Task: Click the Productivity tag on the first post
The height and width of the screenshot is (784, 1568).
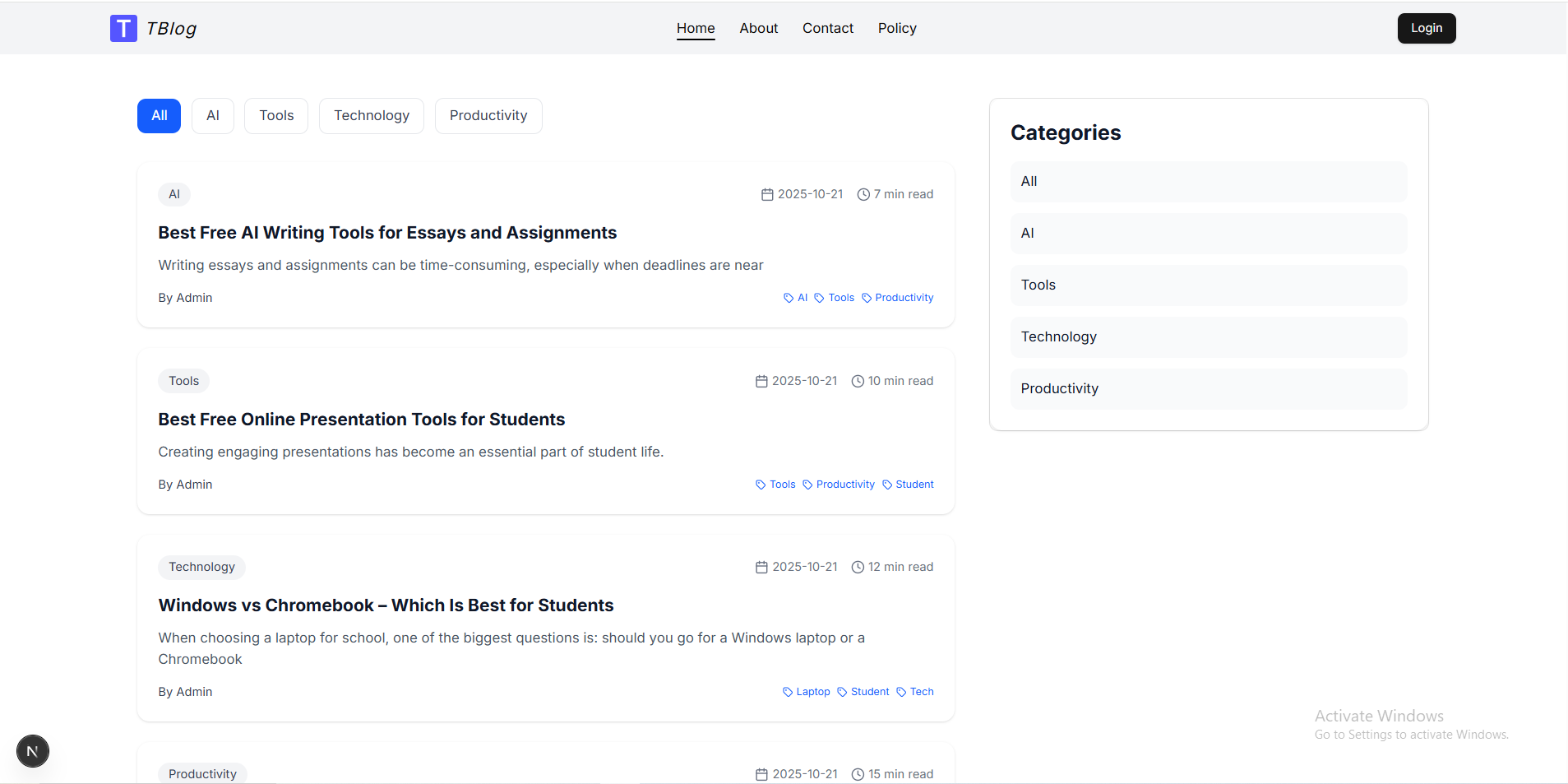Action: coord(904,297)
